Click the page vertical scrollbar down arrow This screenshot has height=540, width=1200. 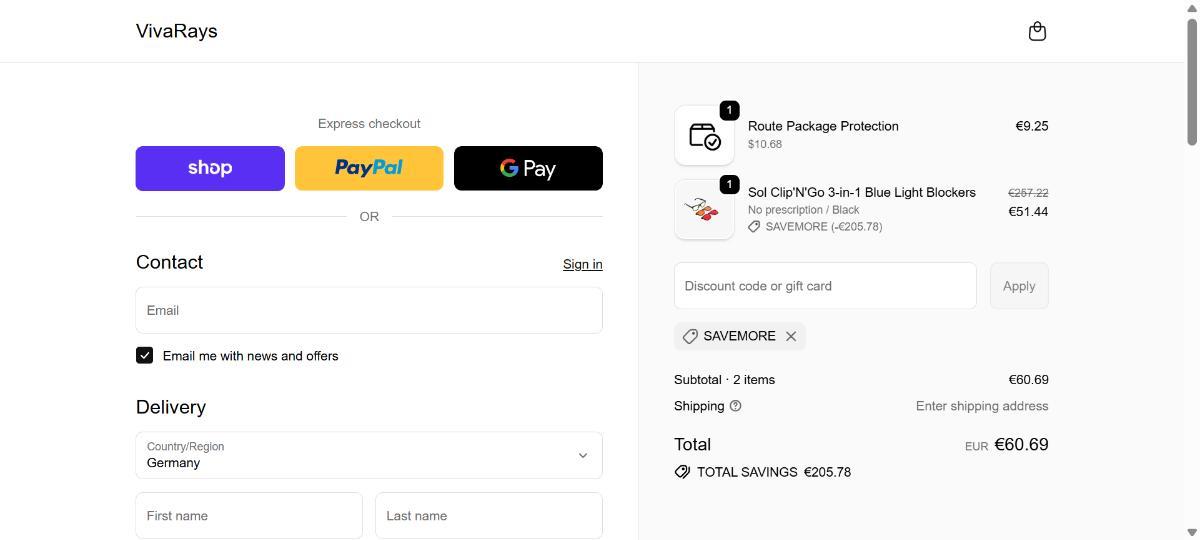point(1191,532)
